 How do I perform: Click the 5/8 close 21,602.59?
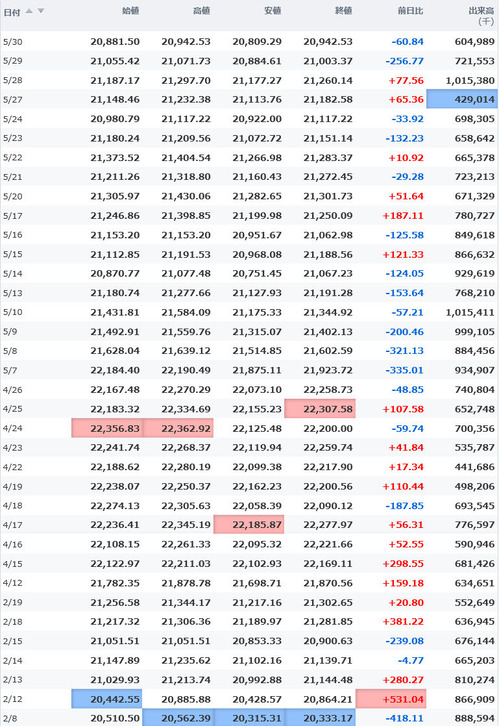pos(328,351)
